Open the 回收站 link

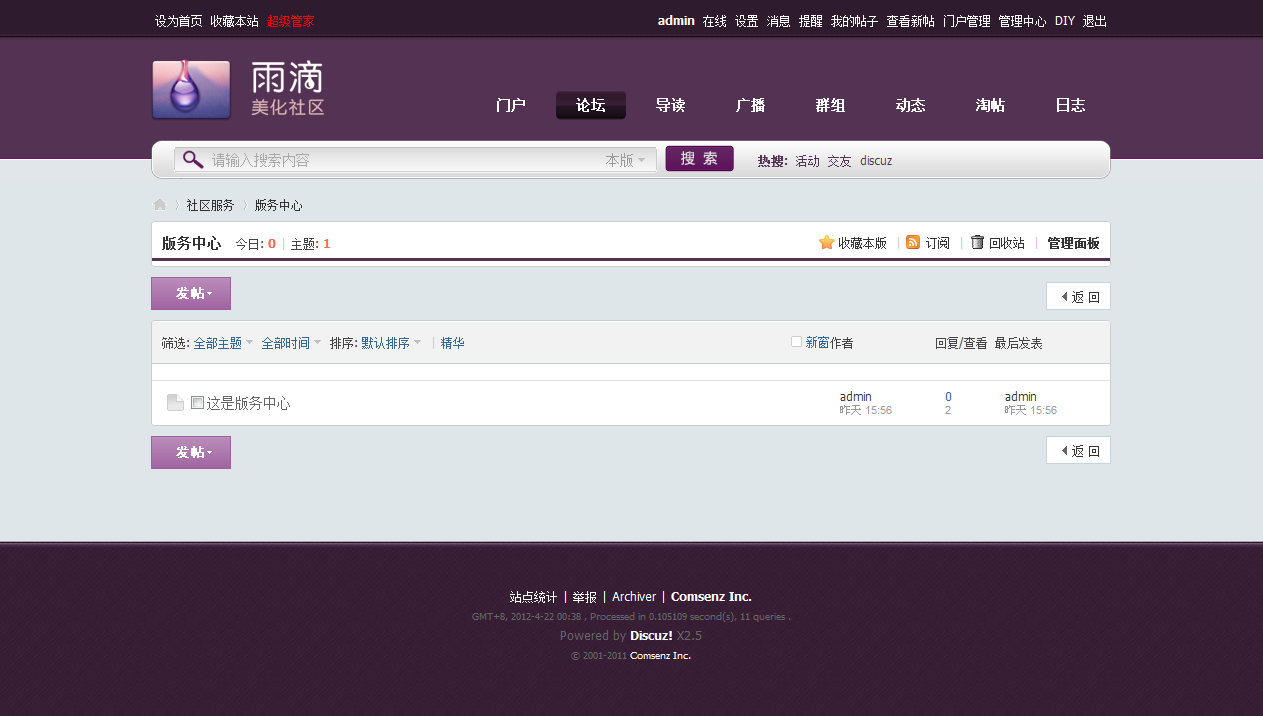pos(1007,243)
